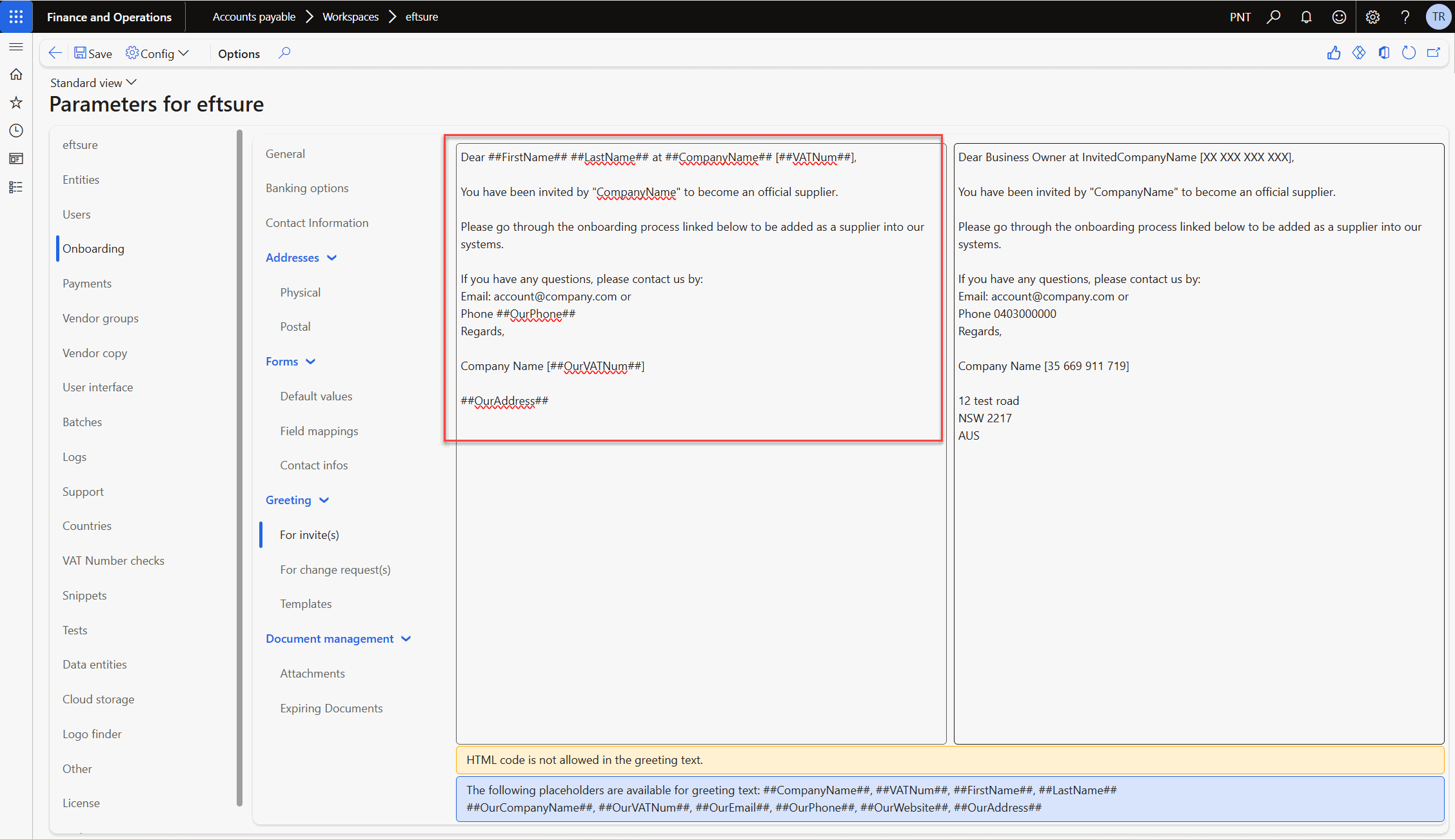Viewport: 1455px width, 840px height.
Task: Go to the Home icon in sidebar
Action: (x=16, y=75)
